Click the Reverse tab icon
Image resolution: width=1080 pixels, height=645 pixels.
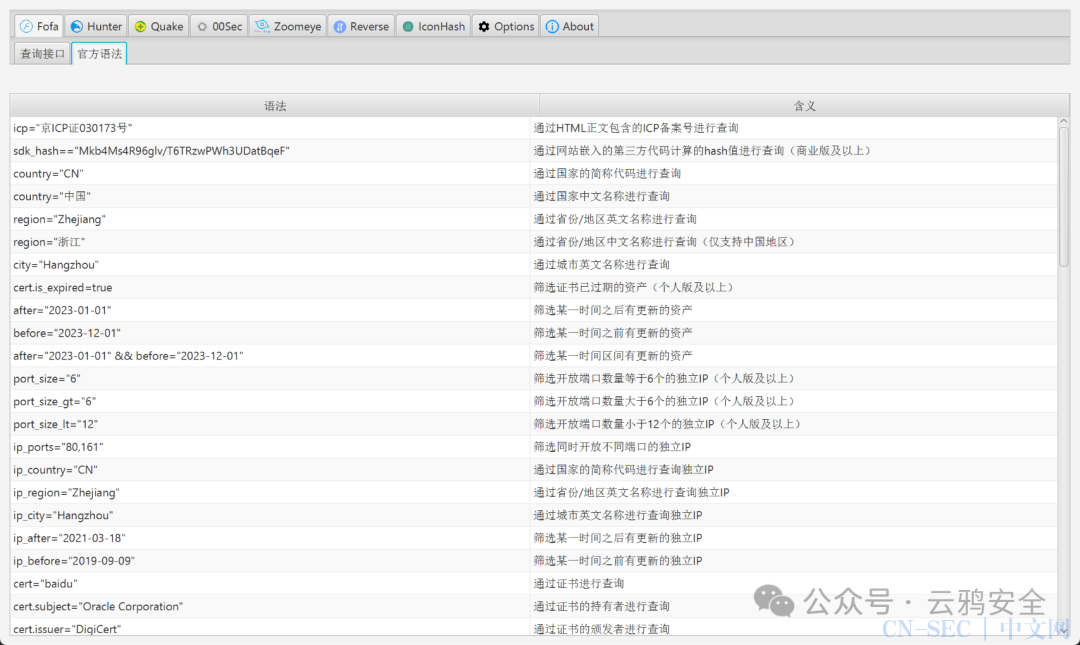[x=340, y=26]
